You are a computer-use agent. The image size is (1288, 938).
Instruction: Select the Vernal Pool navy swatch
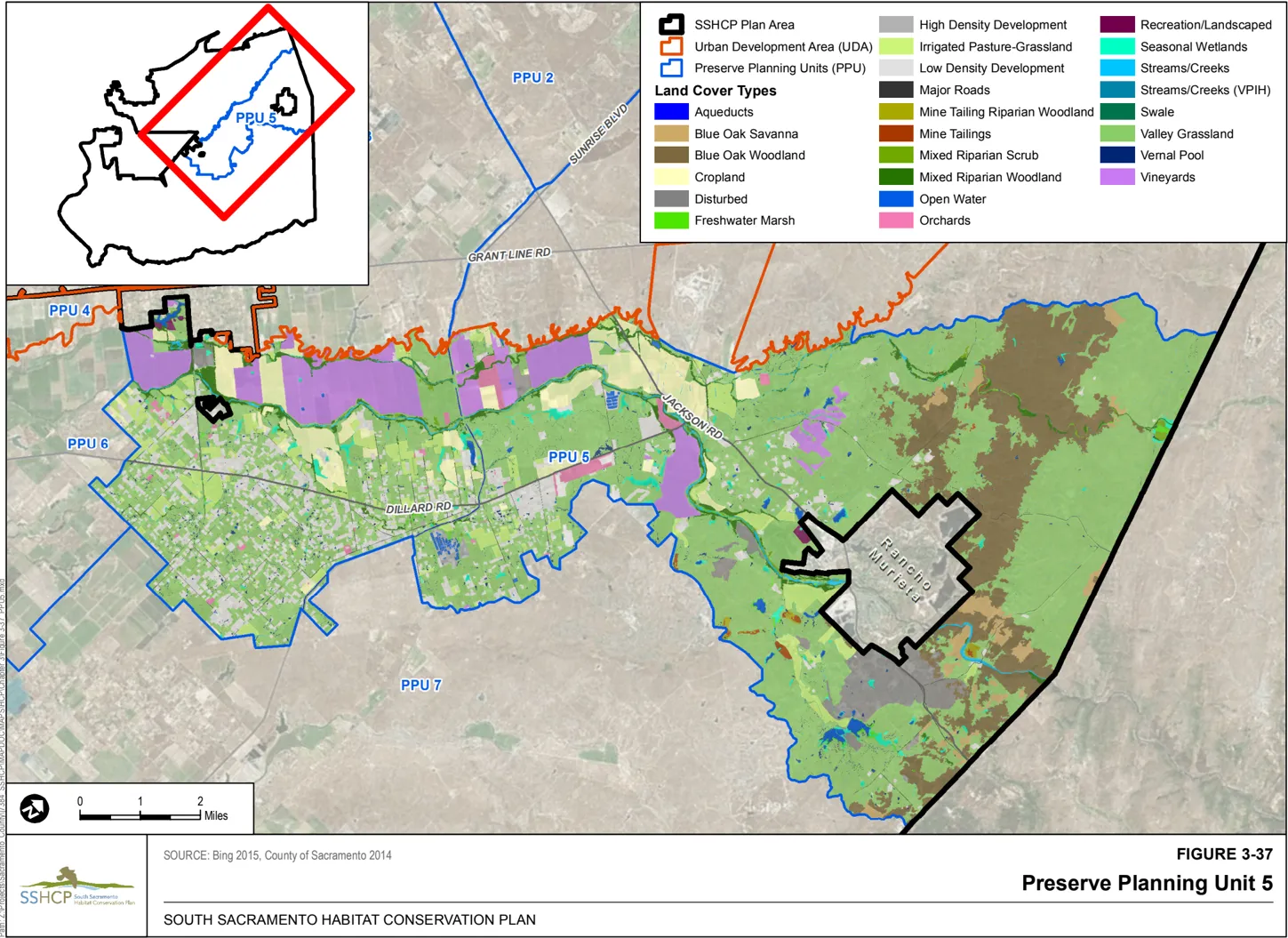pos(1117,155)
